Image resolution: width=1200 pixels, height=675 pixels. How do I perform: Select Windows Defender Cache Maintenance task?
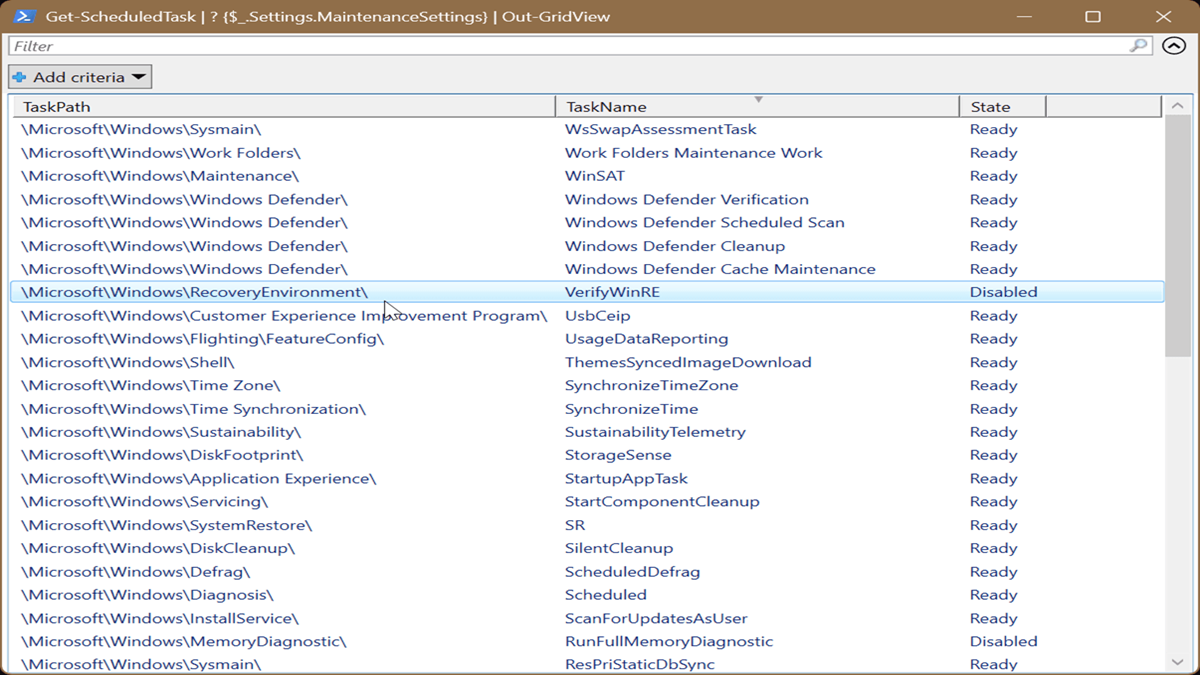720,269
